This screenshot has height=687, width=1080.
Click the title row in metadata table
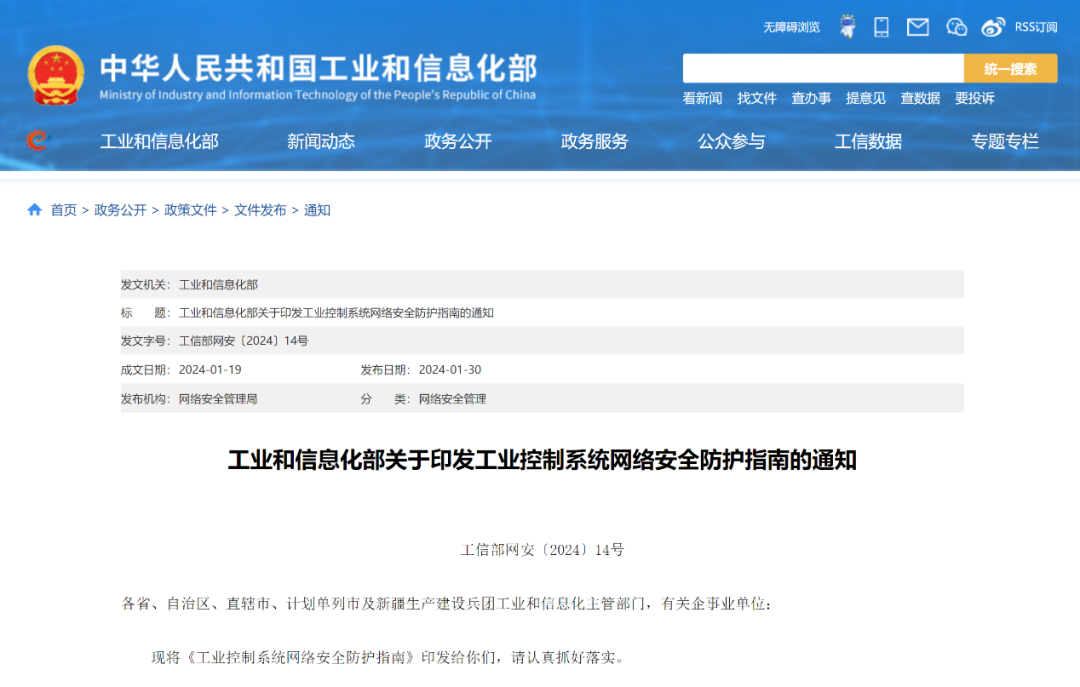(542, 312)
